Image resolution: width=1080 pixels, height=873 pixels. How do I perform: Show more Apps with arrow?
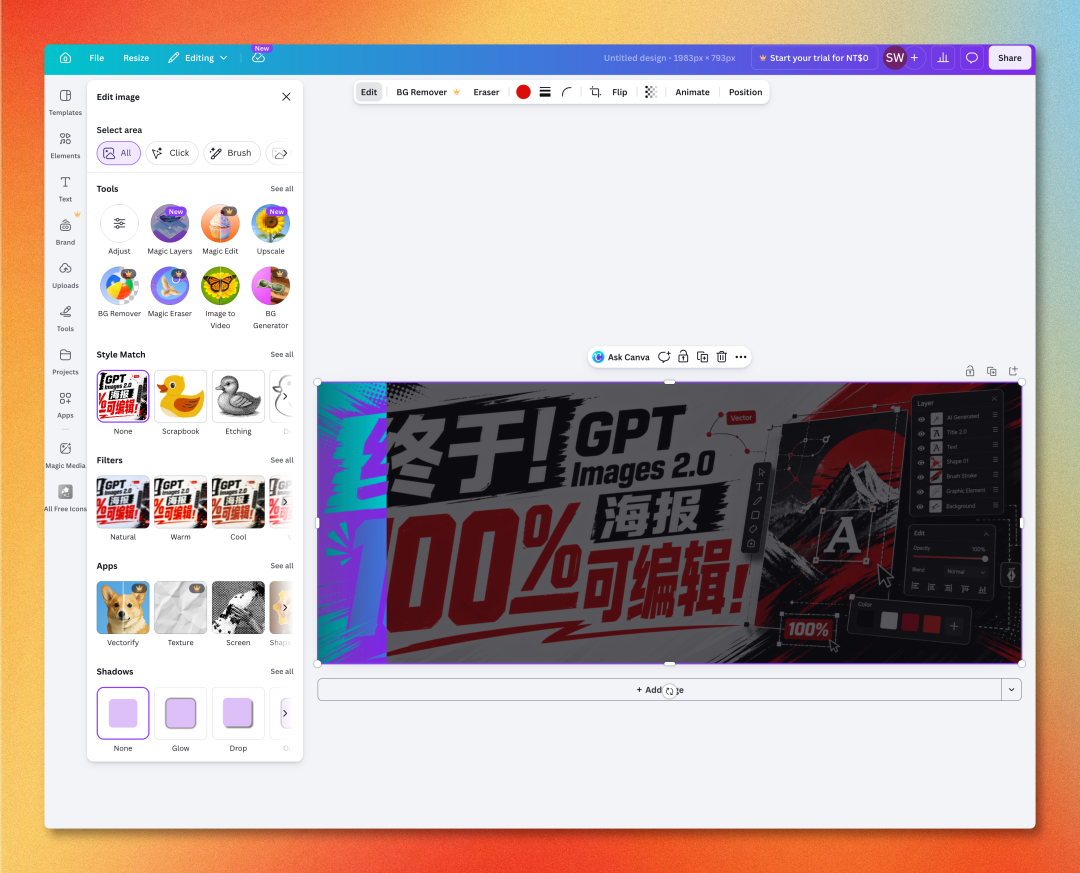click(x=284, y=608)
